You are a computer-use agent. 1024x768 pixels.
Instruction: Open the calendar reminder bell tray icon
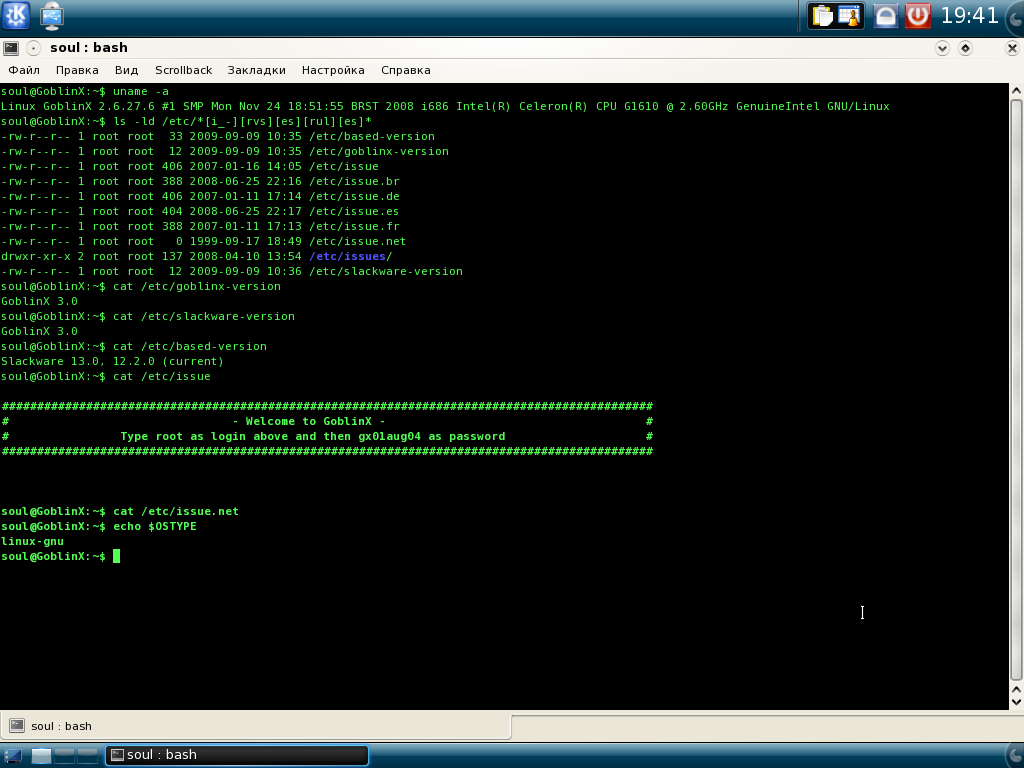[850, 16]
